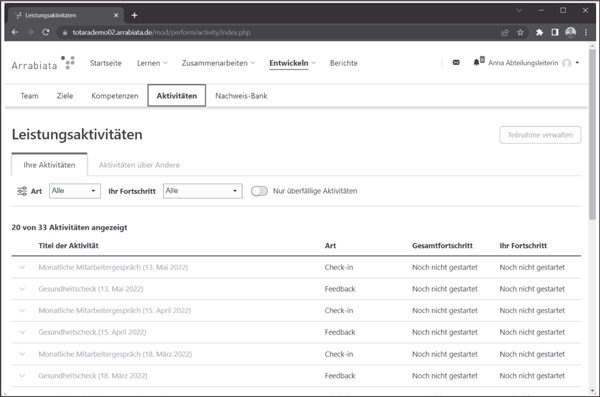Toggle Nur überfällige Aktivitäten switch
600x397 pixels.
[x=259, y=191]
